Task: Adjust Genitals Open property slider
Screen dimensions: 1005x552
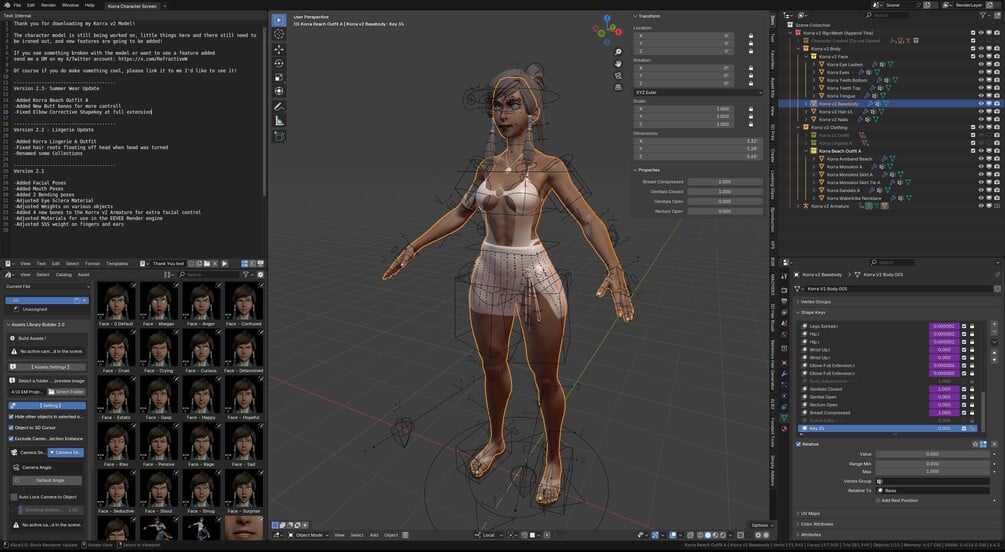Action: 724,201
